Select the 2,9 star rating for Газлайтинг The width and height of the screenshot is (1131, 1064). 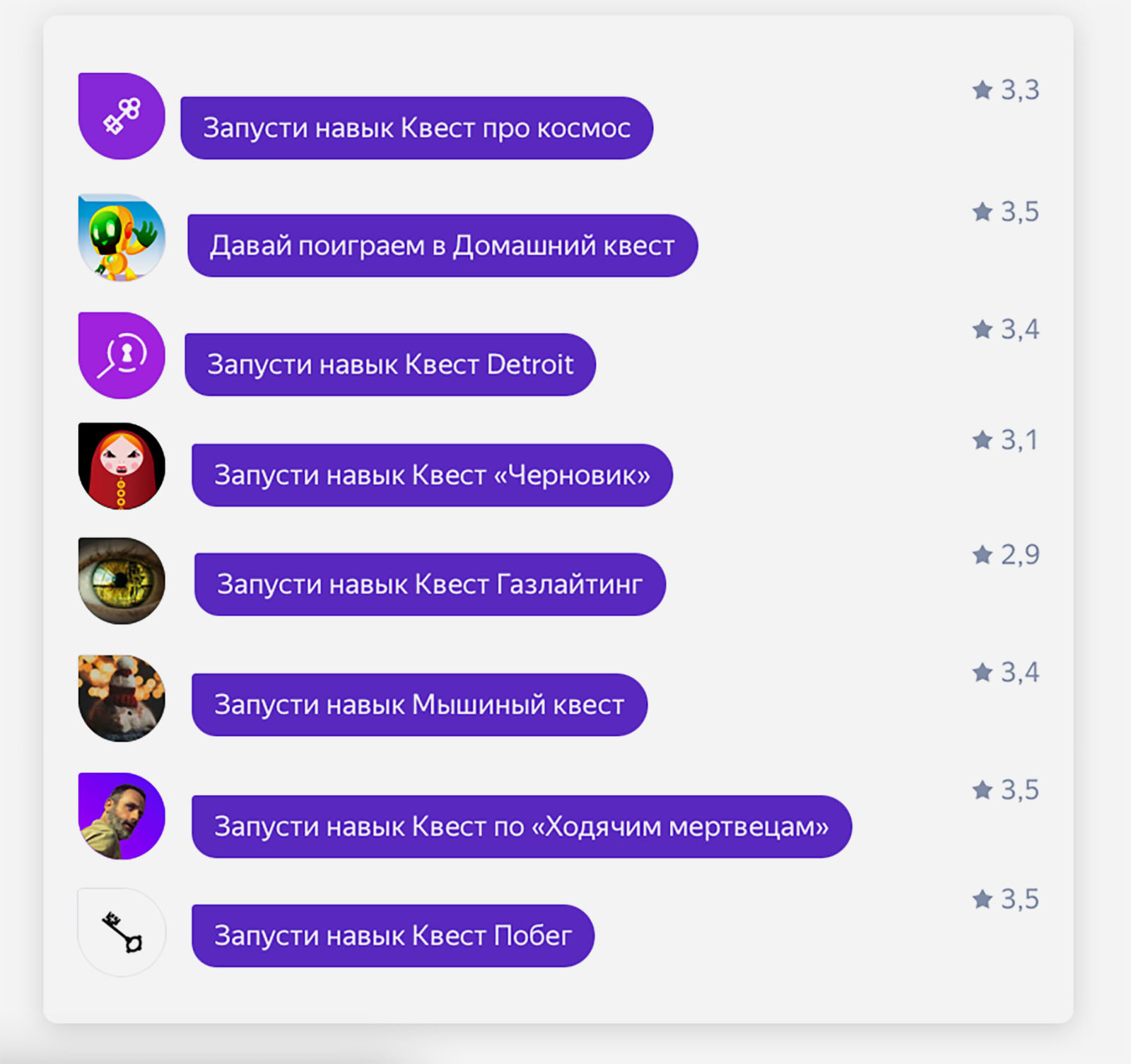(1006, 554)
